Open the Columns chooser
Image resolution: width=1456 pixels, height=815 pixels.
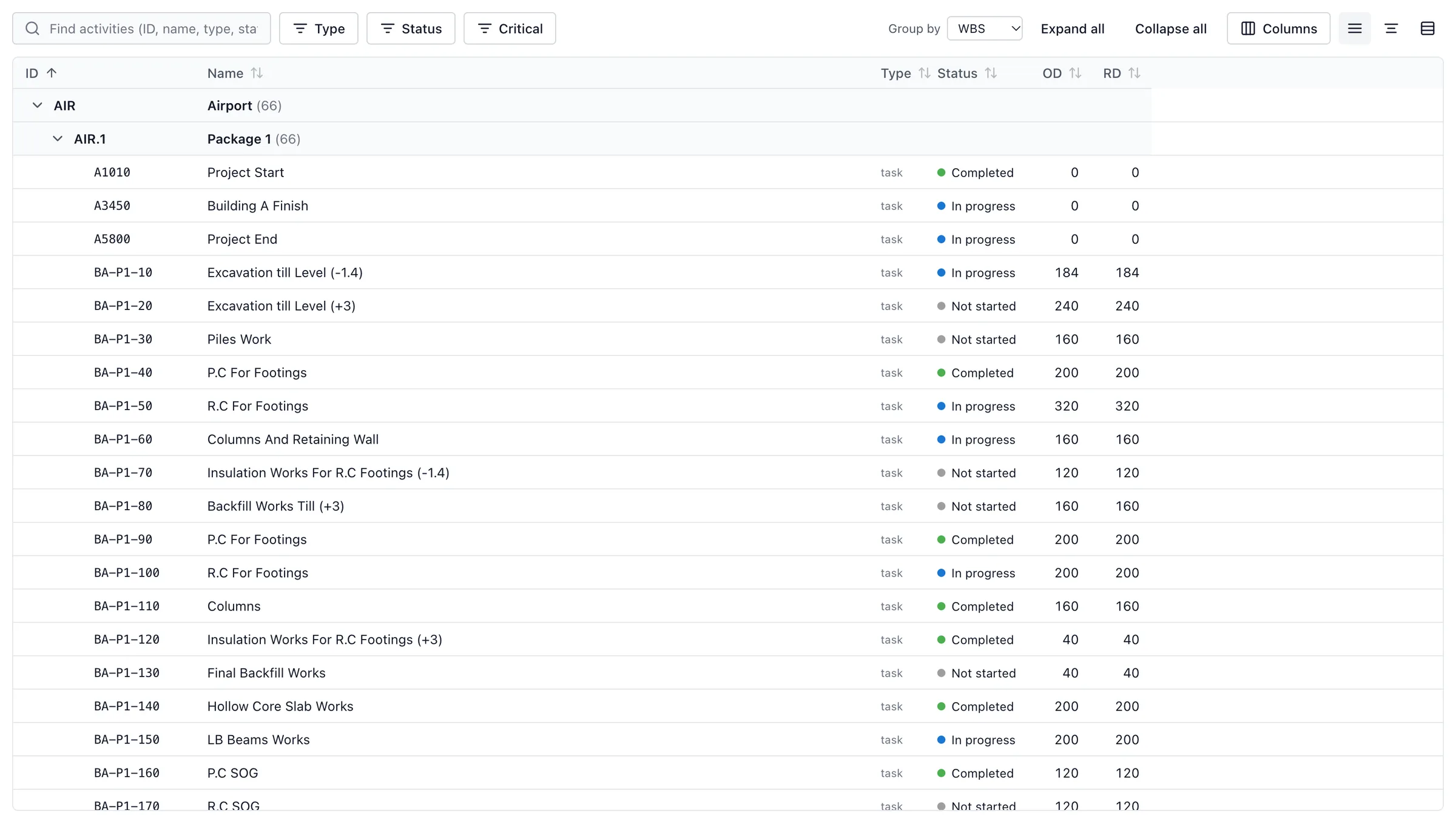[1278, 29]
